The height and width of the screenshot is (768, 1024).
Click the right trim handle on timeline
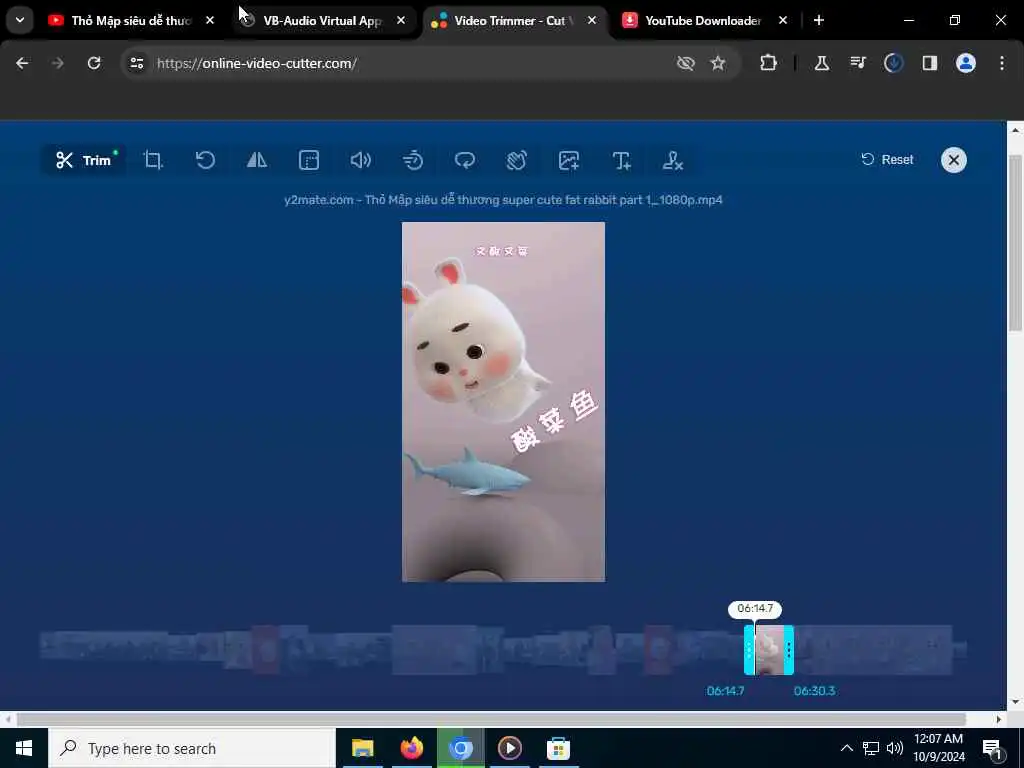coord(788,650)
